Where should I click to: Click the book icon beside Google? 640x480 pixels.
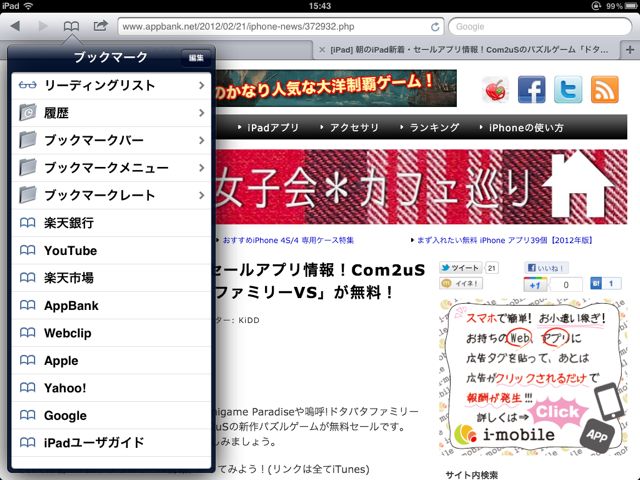click(27, 415)
